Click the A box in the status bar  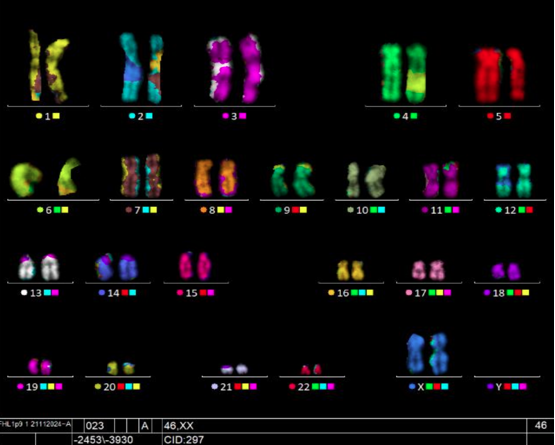click(145, 426)
